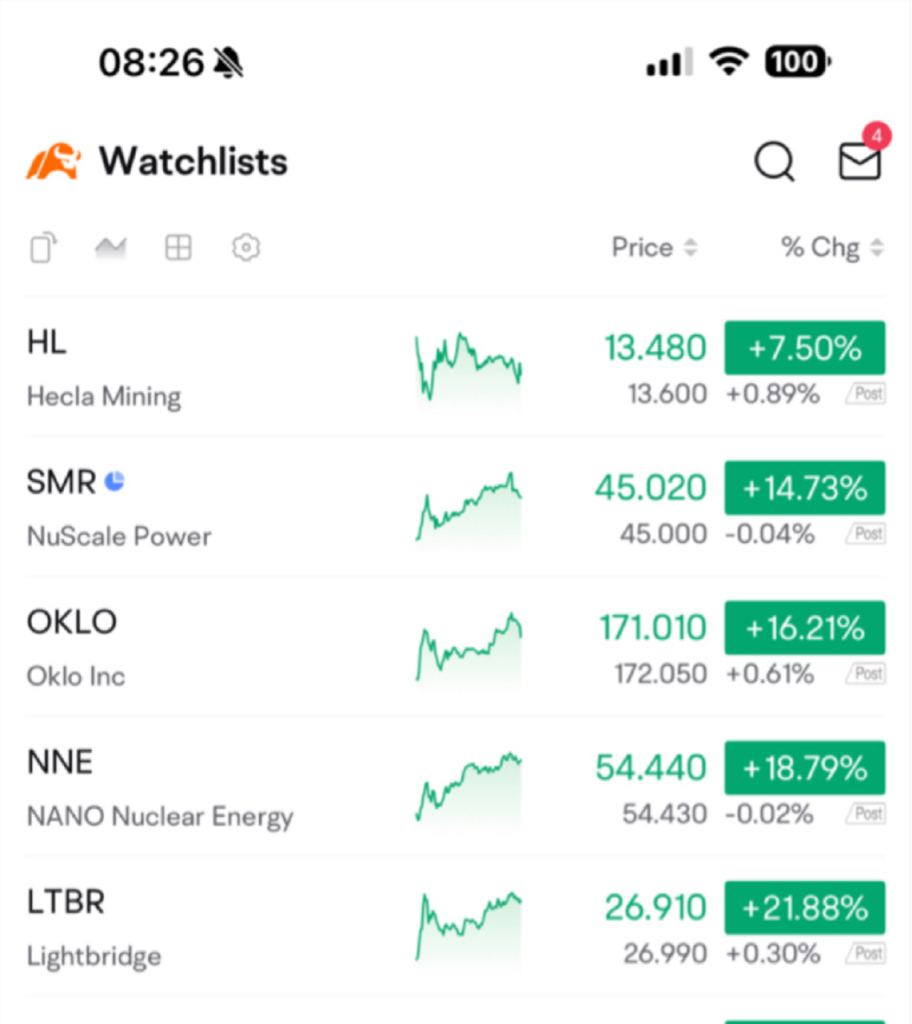Tap the rotate-screen copy icon

click(44, 248)
